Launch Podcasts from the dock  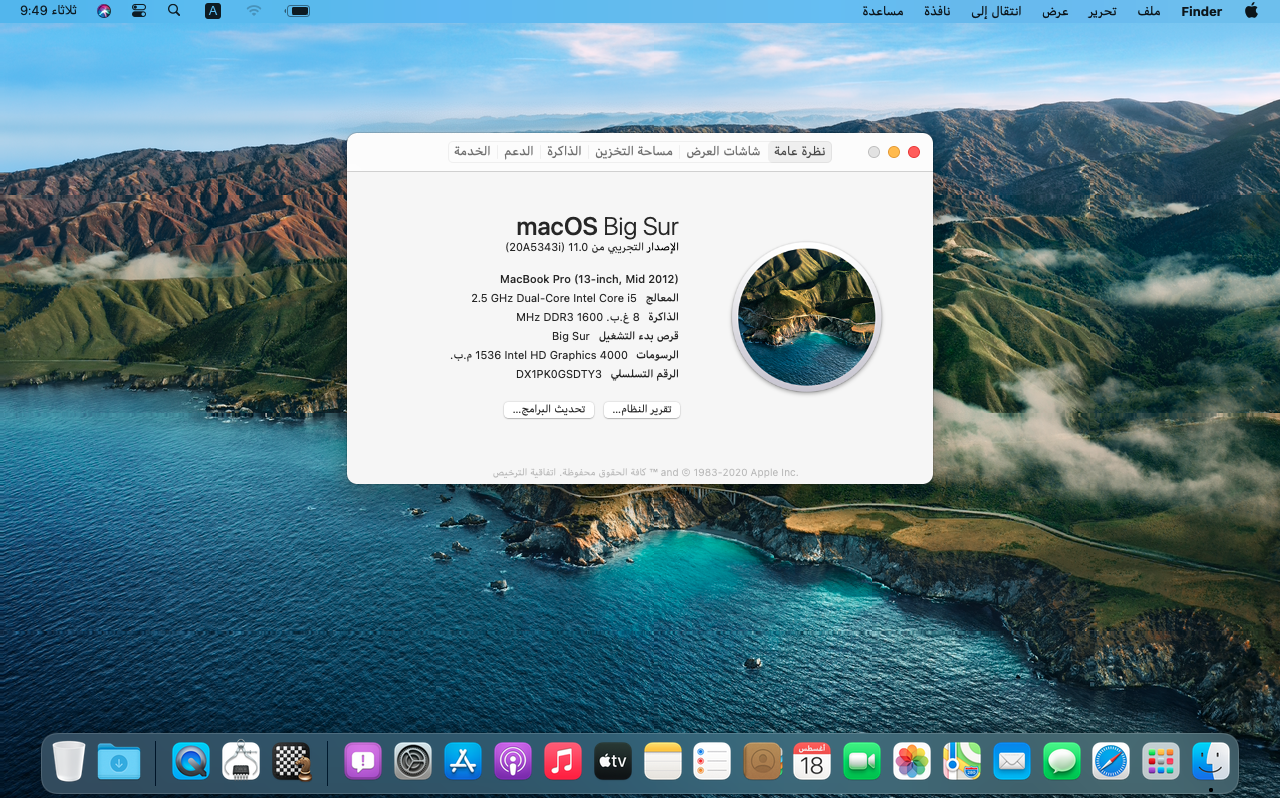513,761
